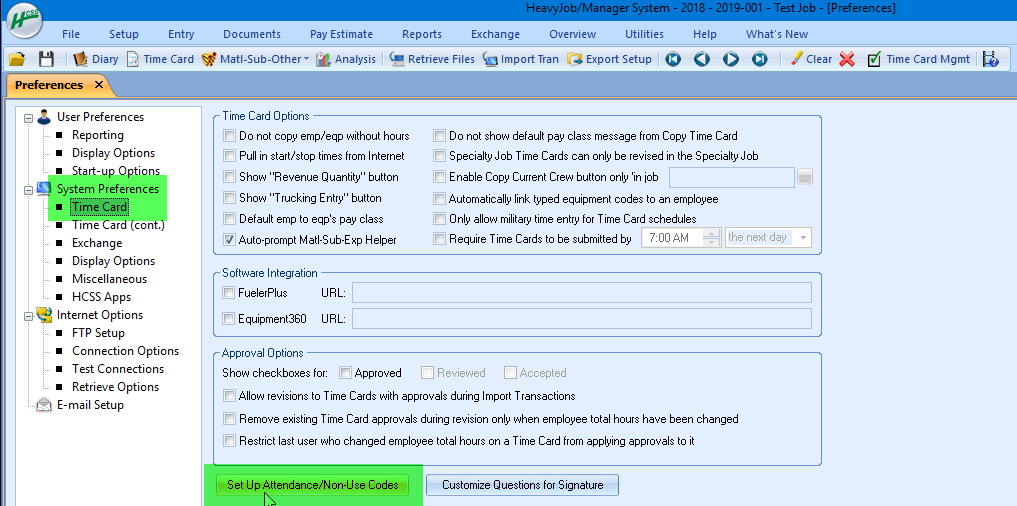Click the HCSS application logo button
The image size is (1017, 506).
[25, 21]
